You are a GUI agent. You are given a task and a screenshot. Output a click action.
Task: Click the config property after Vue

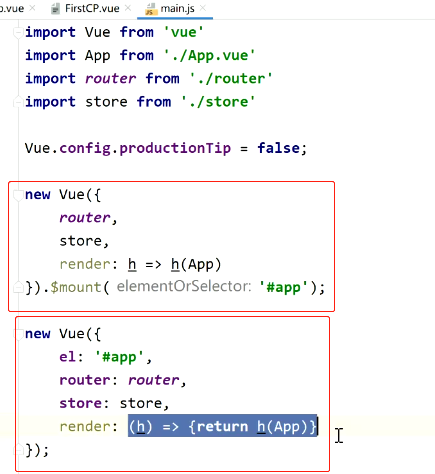point(85,148)
